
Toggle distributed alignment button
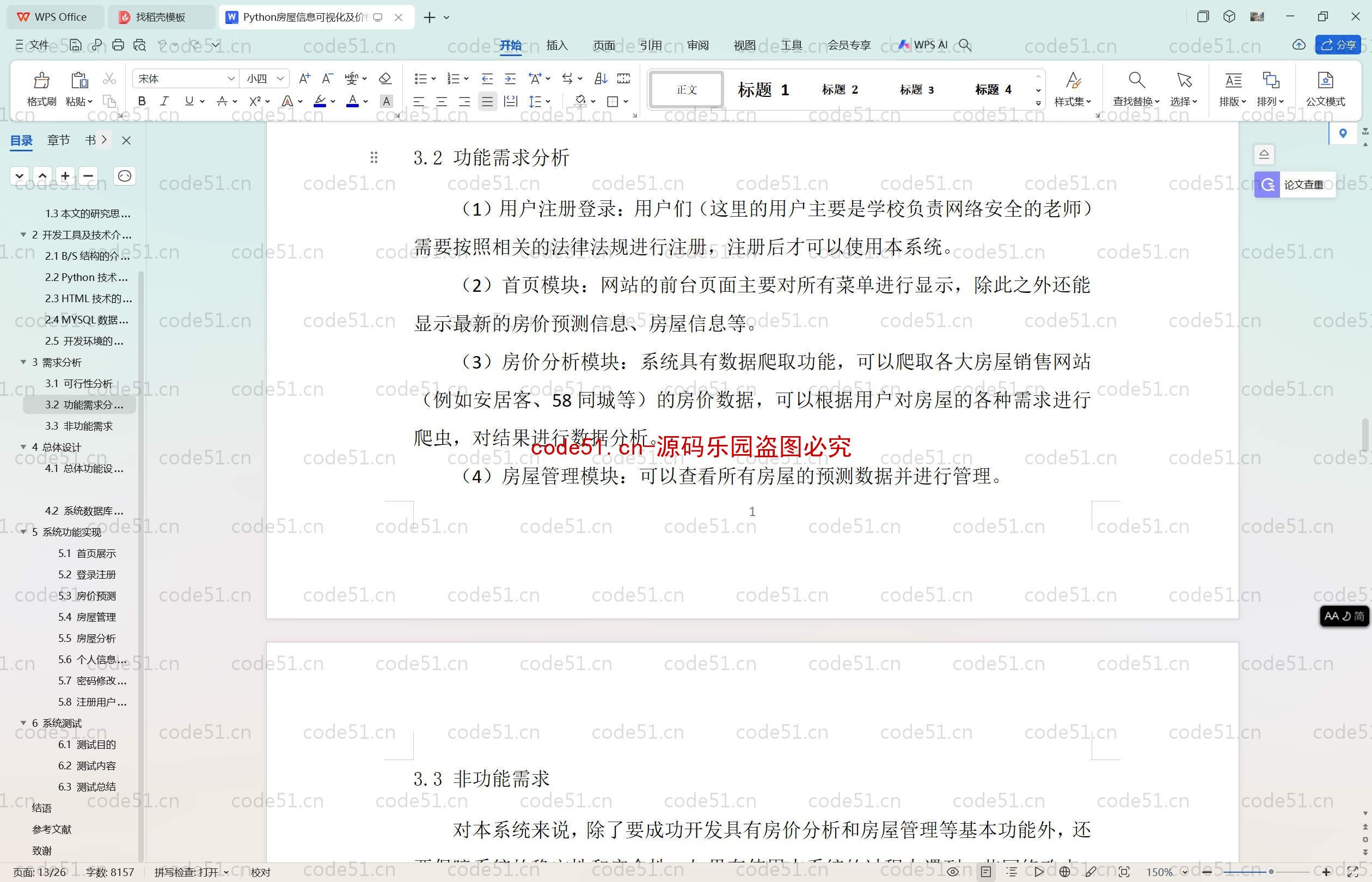coord(510,102)
